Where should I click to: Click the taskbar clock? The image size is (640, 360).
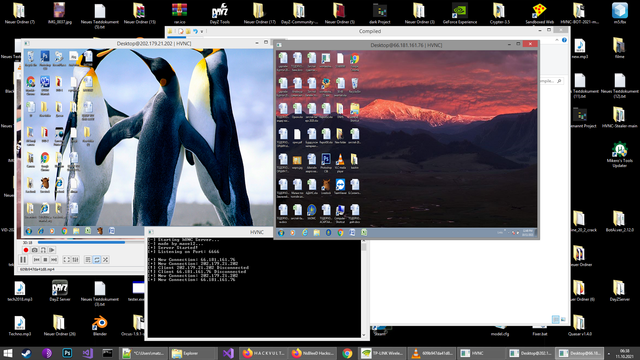point(624,353)
